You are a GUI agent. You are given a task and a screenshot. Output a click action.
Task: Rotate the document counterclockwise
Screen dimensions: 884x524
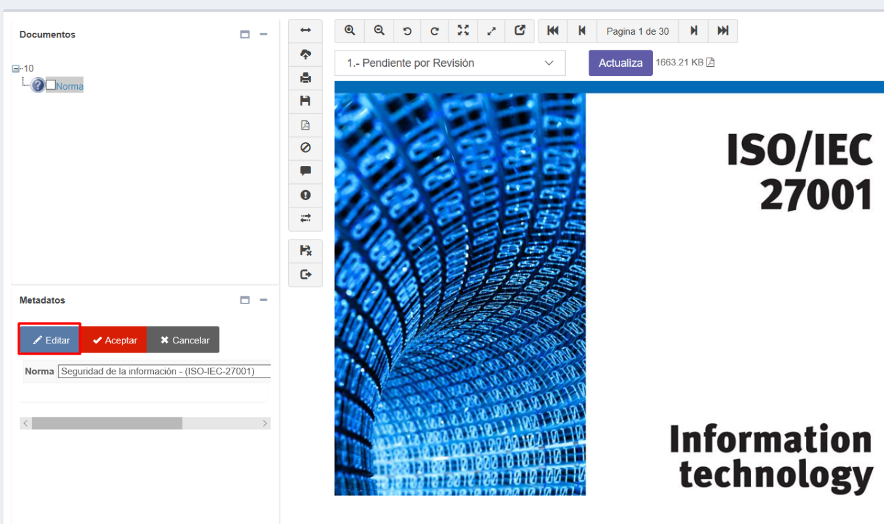point(407,31)
